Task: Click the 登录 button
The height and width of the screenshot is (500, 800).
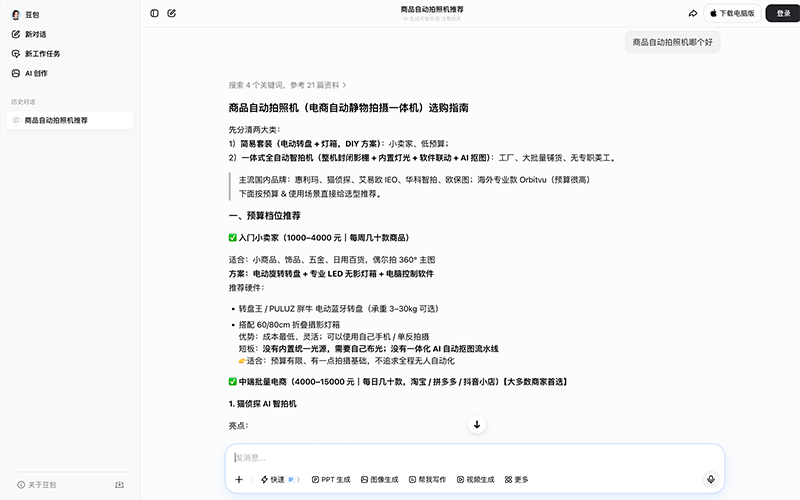Action: coord(783,13)
